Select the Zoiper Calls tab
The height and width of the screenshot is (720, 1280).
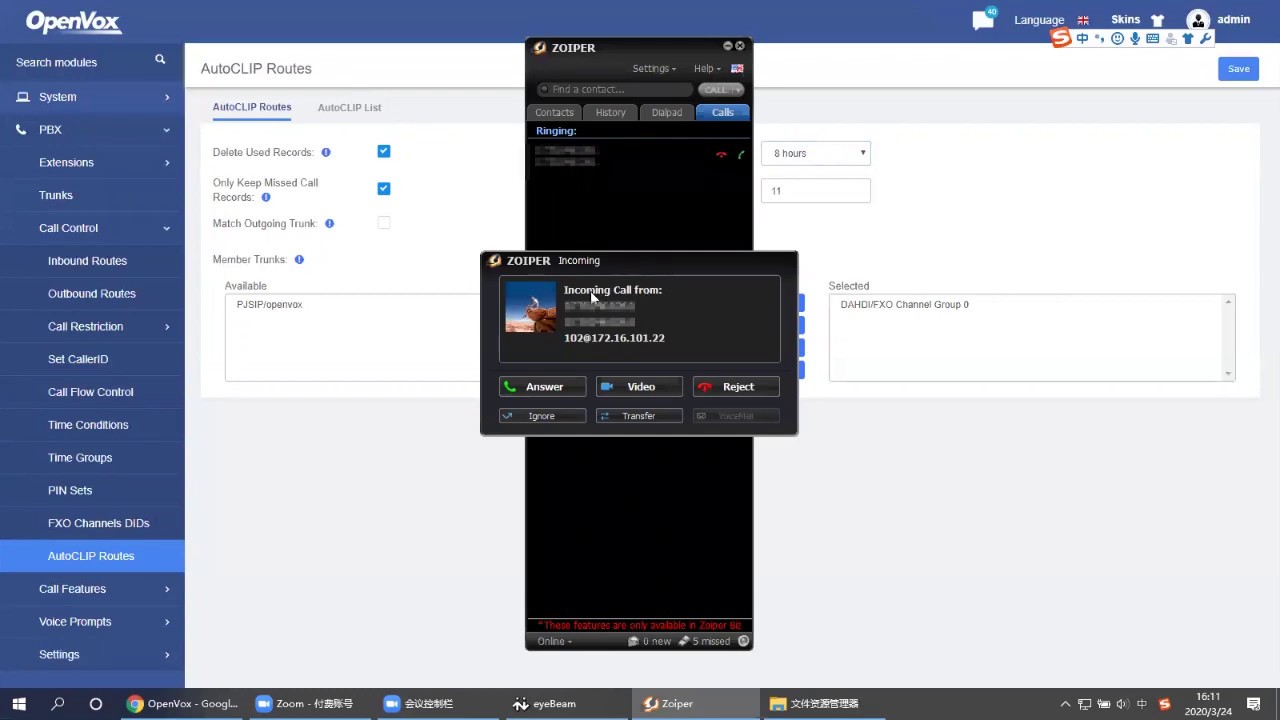(x=723, y=112)
